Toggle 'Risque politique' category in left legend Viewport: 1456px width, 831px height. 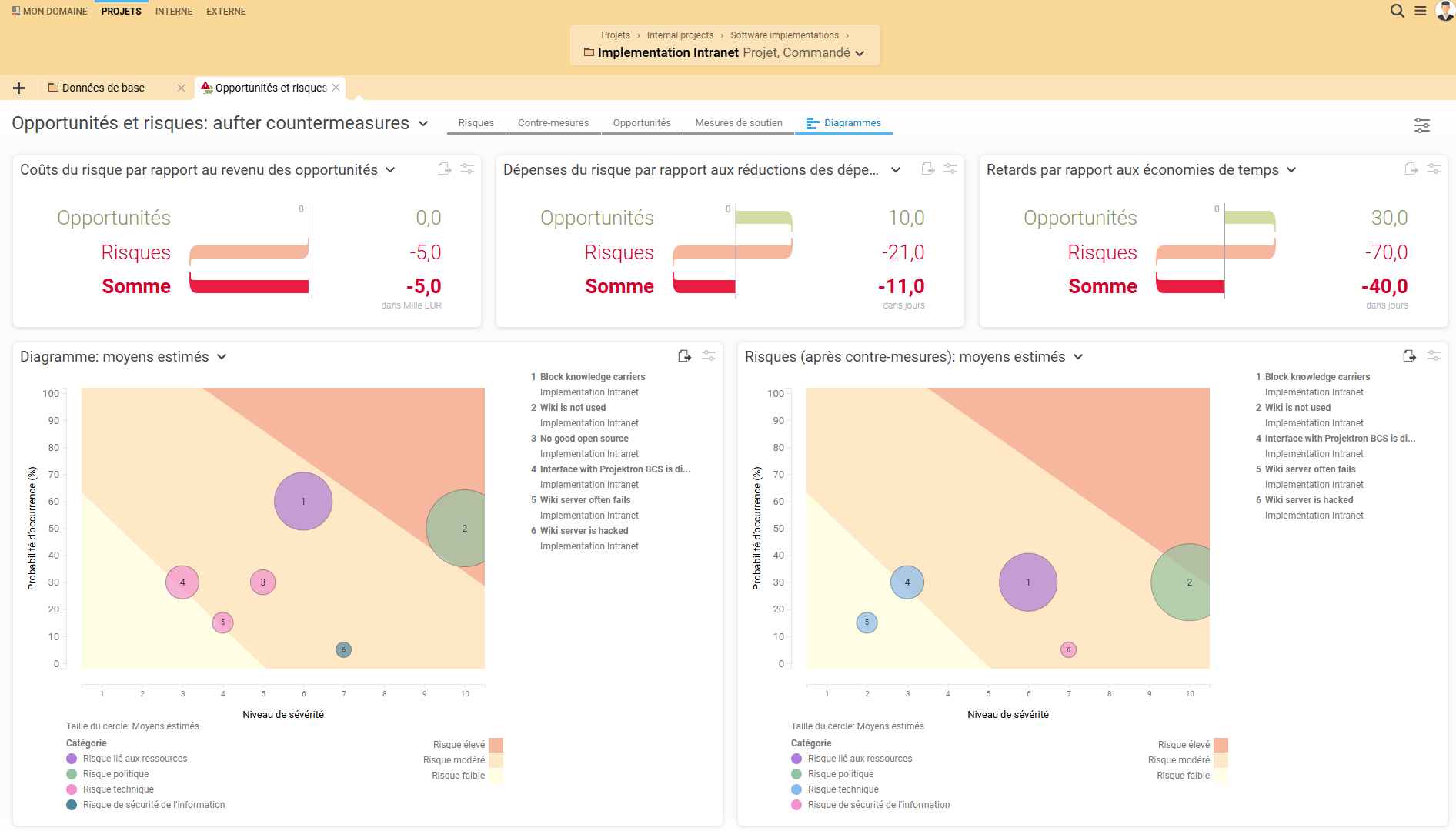click(x=115, y=774)
